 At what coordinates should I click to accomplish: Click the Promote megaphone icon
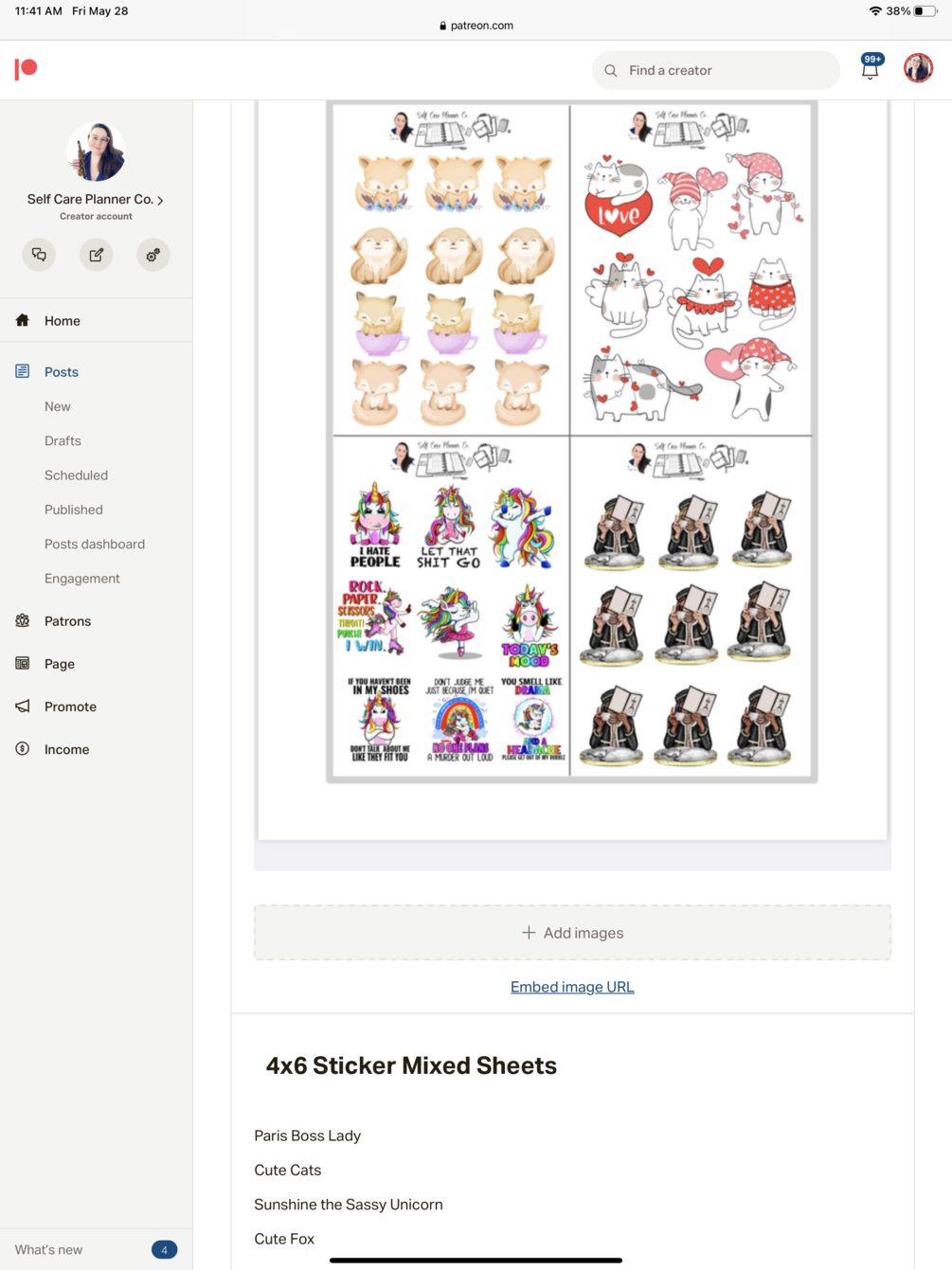tap(23, 707)
